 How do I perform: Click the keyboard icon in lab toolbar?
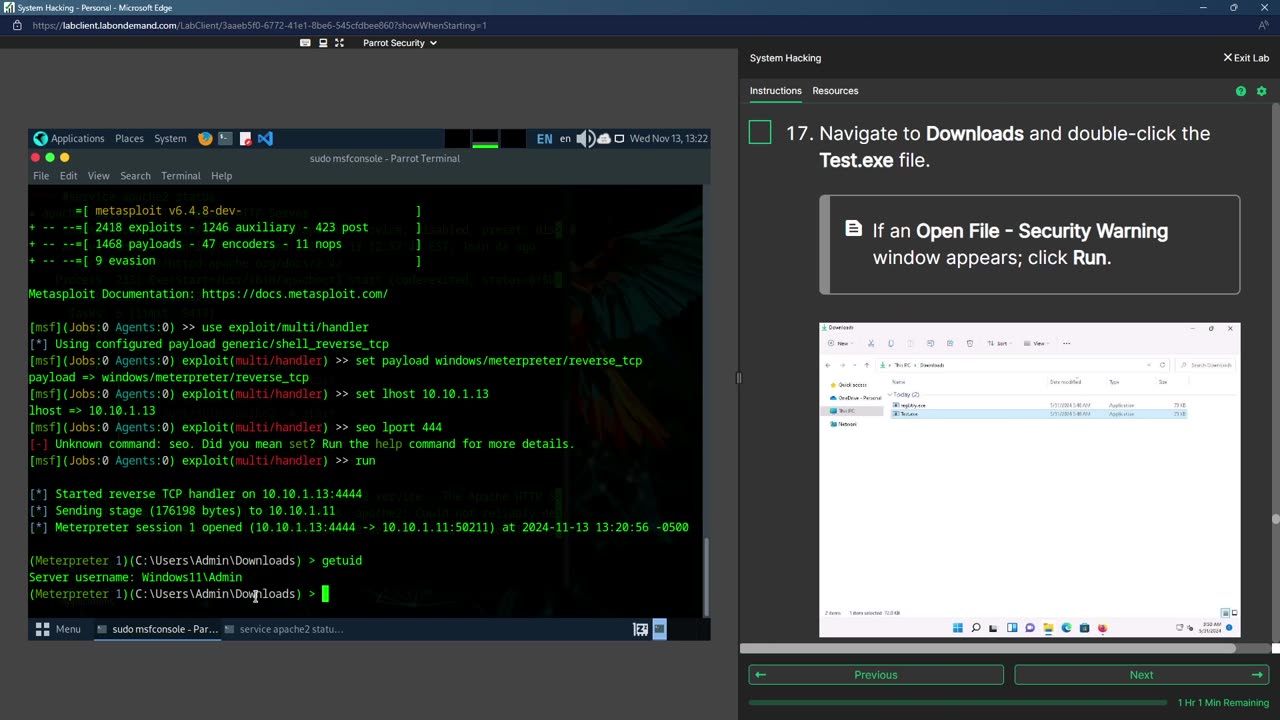point(305,43)
